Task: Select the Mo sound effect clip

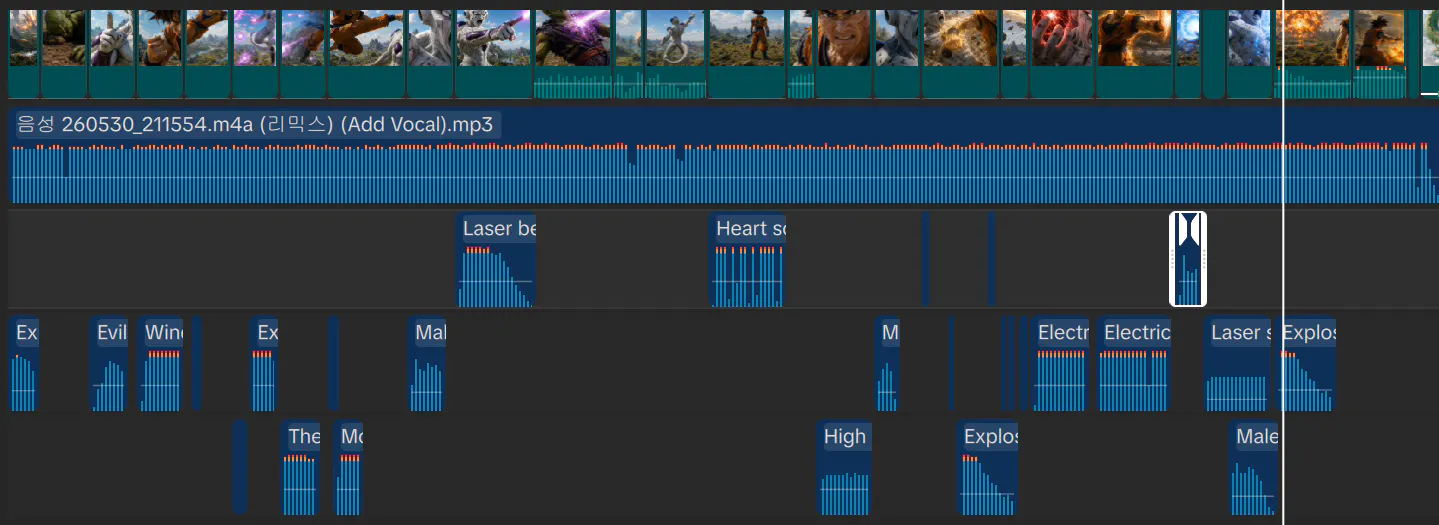Action: (349, 468)
